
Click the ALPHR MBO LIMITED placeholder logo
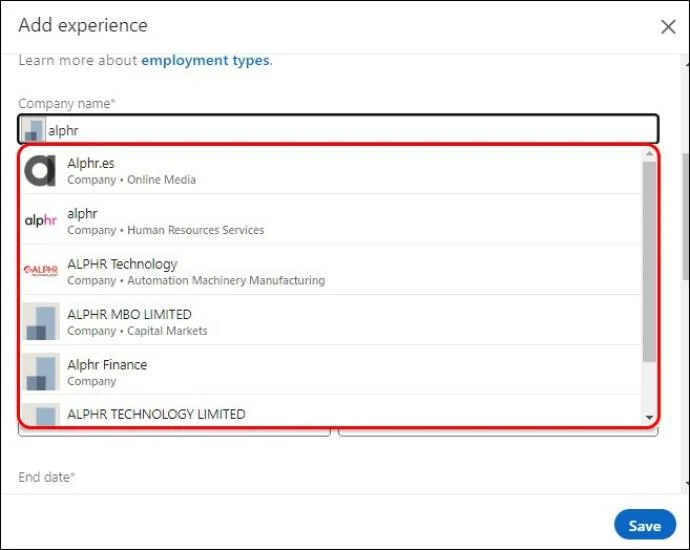point(40,321)
